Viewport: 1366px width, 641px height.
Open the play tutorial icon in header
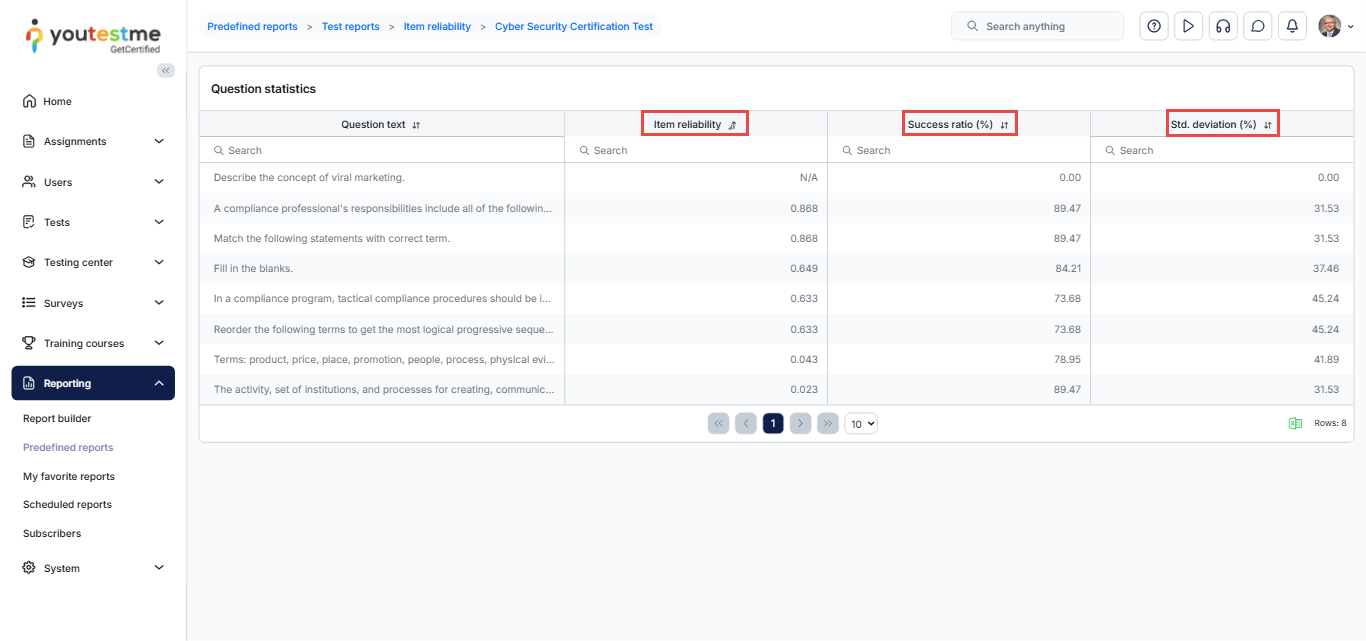pos(1188,26)
